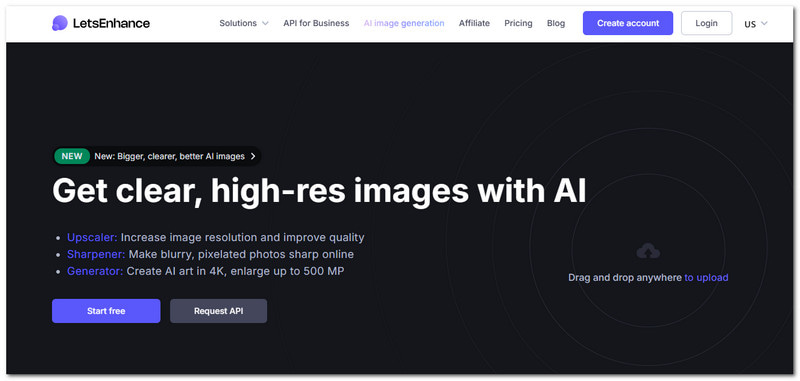Open the Pricing page

[x=518, y=23]
